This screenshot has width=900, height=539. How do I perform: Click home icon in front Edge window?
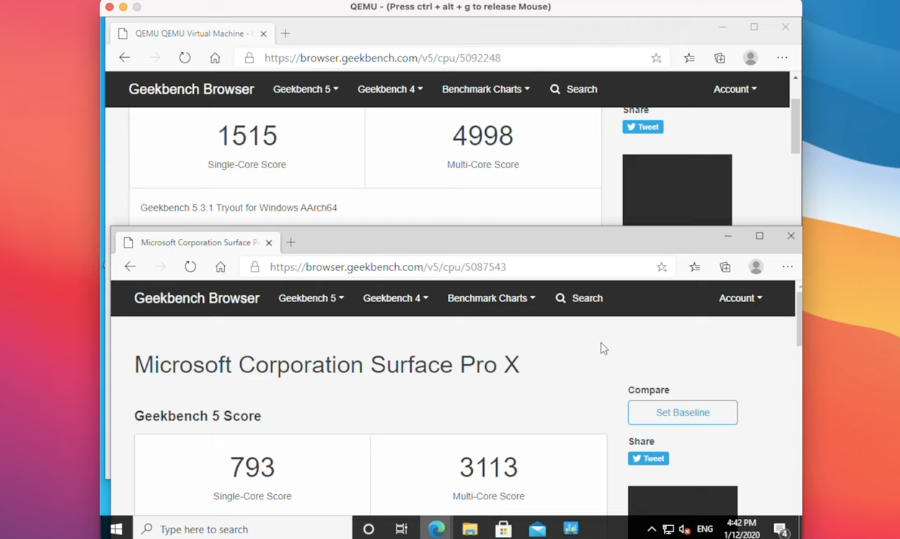pos(220,267)
